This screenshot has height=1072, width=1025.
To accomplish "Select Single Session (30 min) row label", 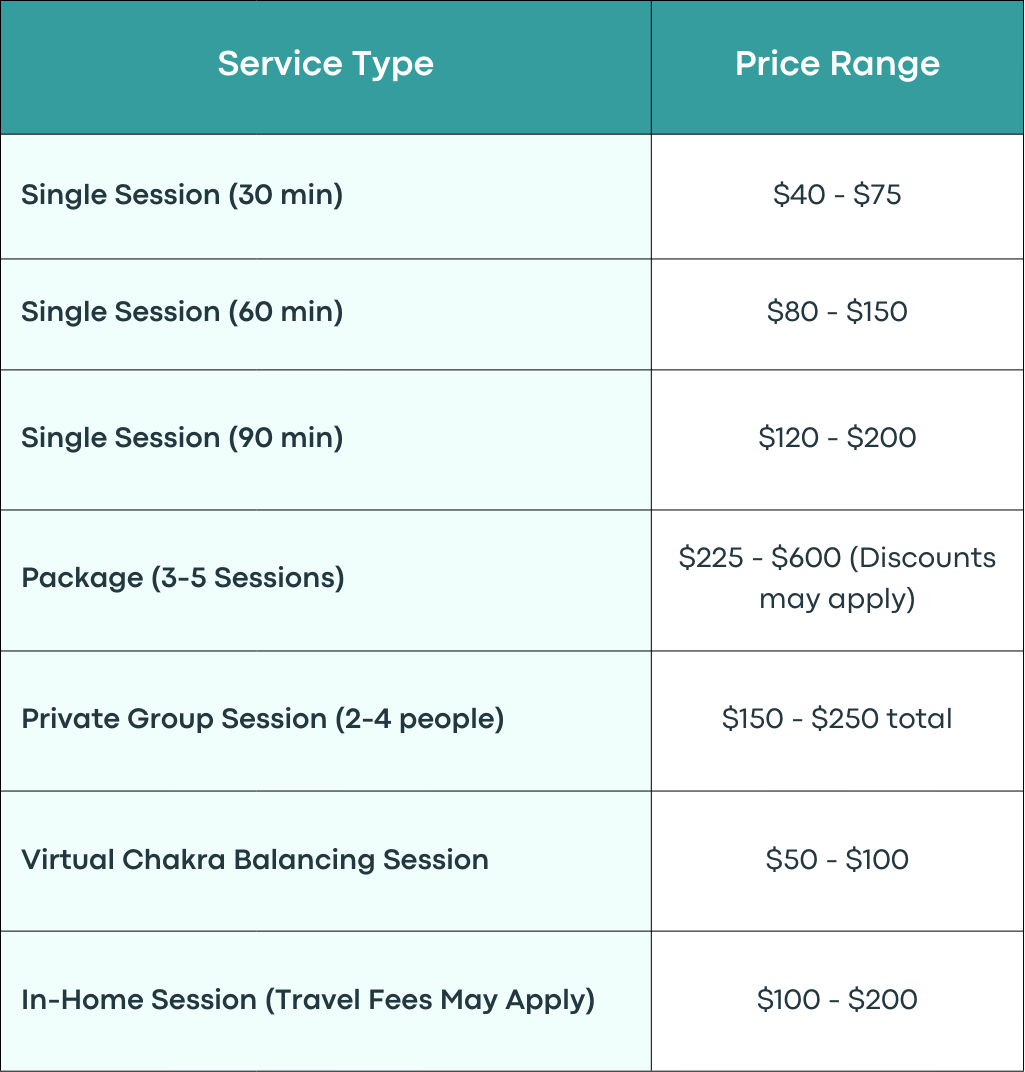I will [x=182, y=195].
